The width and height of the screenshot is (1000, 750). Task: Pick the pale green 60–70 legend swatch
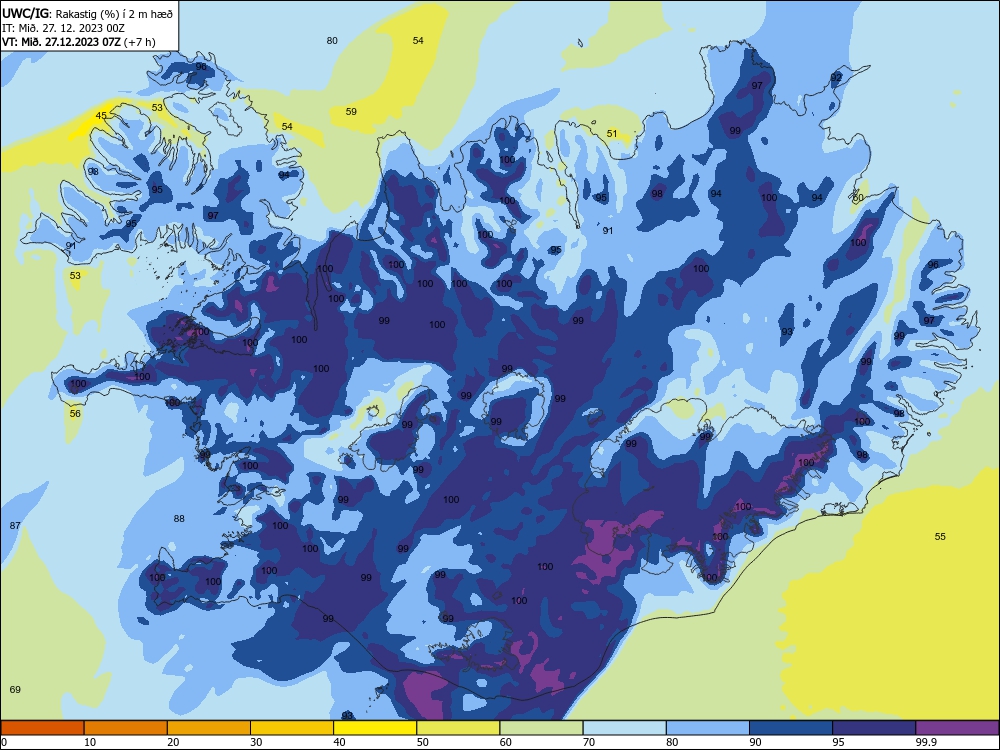541,728
